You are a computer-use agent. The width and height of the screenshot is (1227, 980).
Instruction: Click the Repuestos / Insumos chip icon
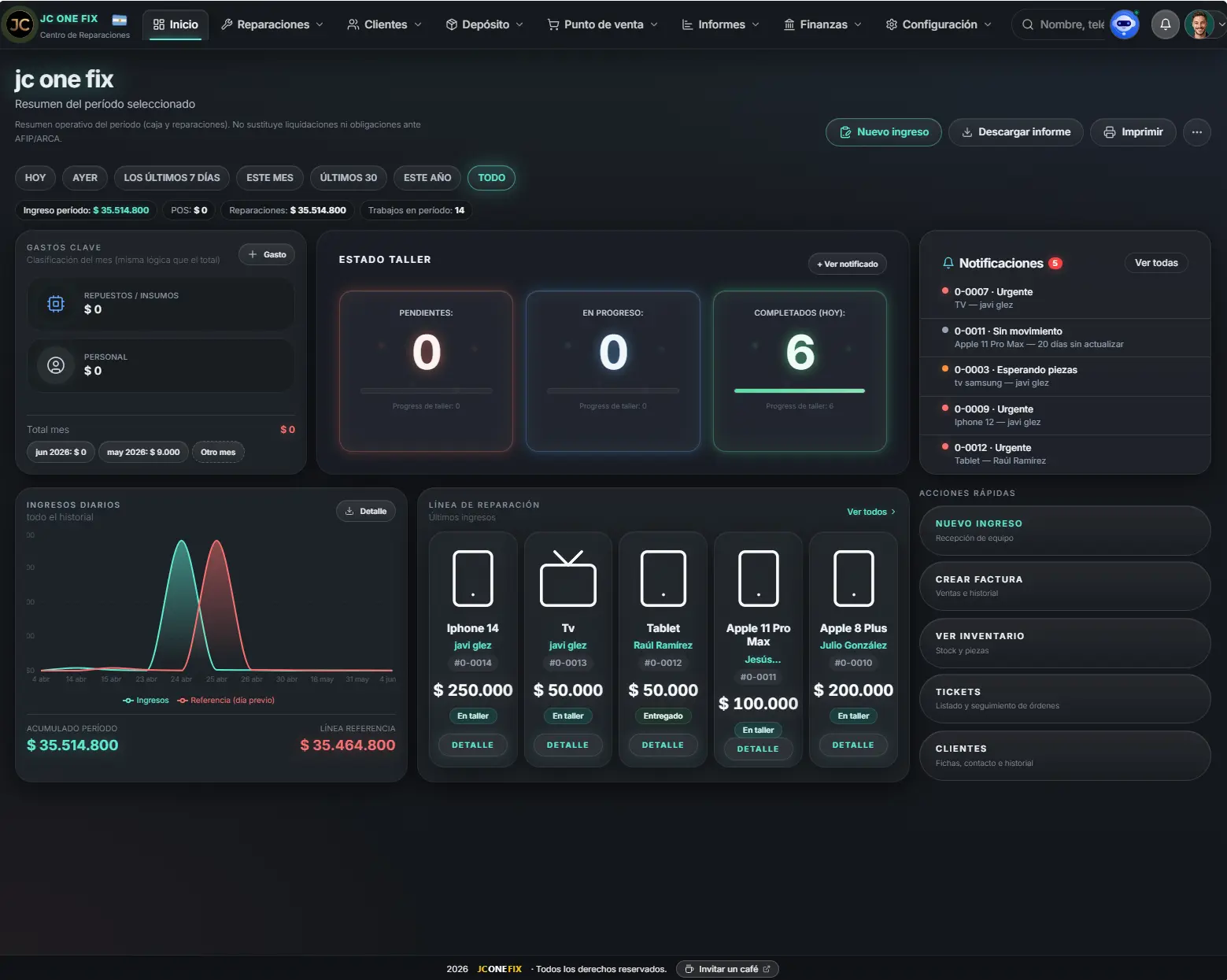pyautogui.click(x=56, y=303)
